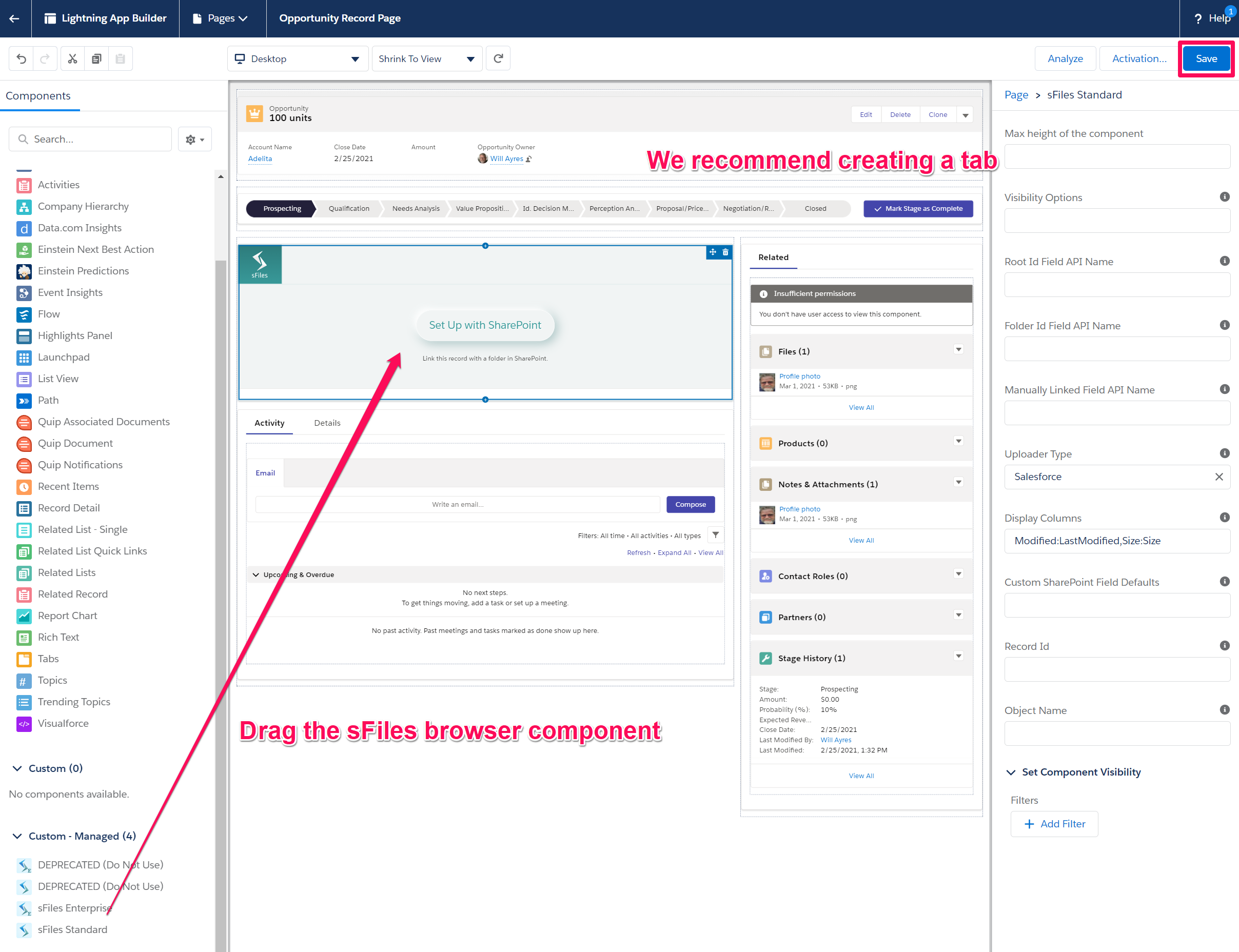Open the record actions dropdown next to Clone
This screenshot has height=952, width=1239.
(x=965, y=115)
